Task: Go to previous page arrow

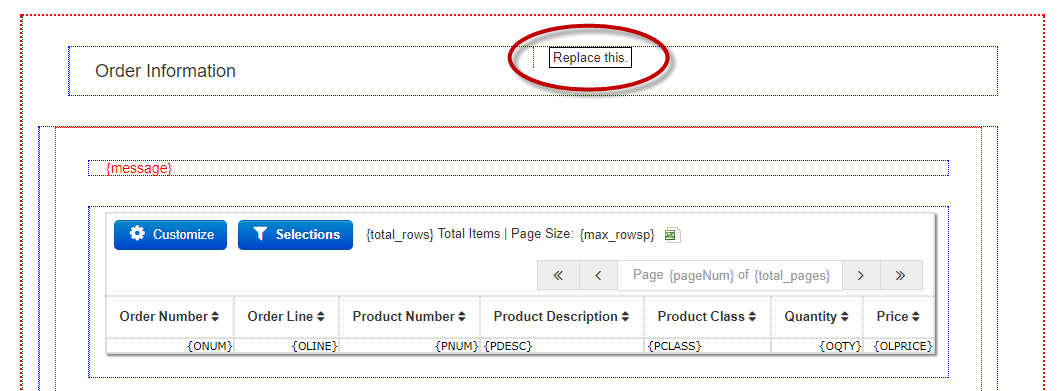Action: coord(598,276)
